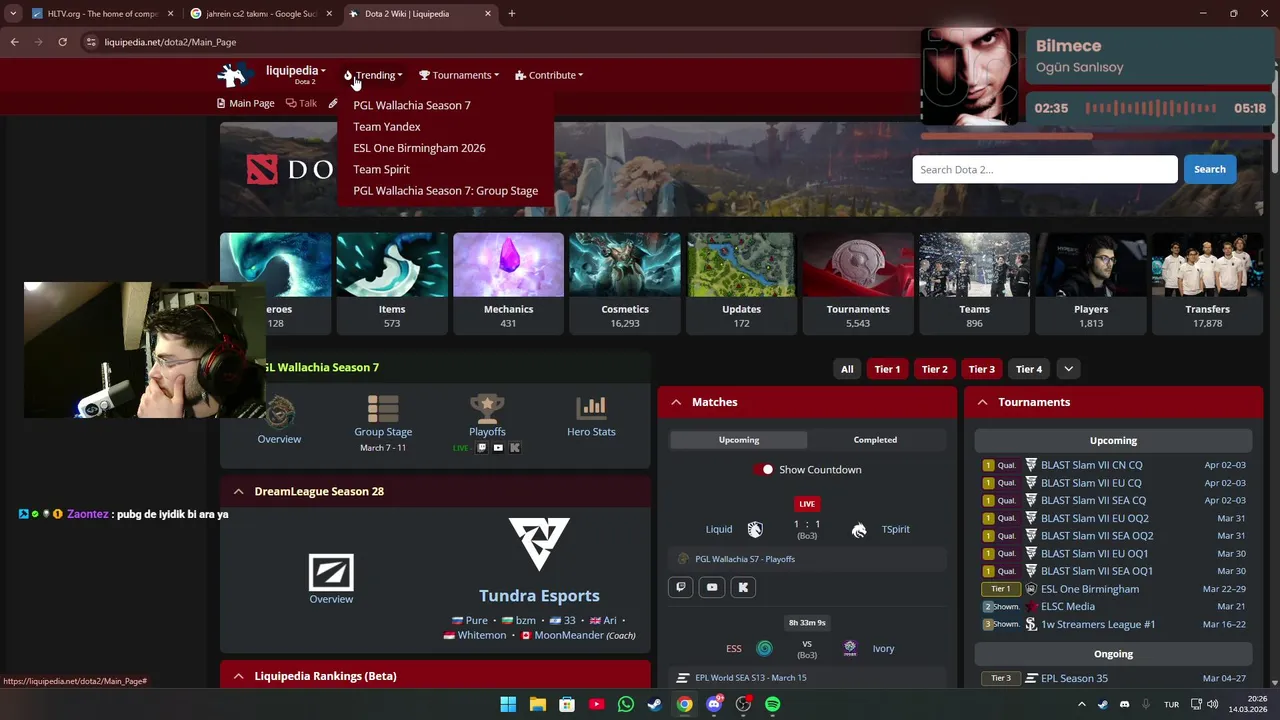Viewport: 1280px width, 720px height.
Task: Open Discord from the taskbar
Action: 714,704
